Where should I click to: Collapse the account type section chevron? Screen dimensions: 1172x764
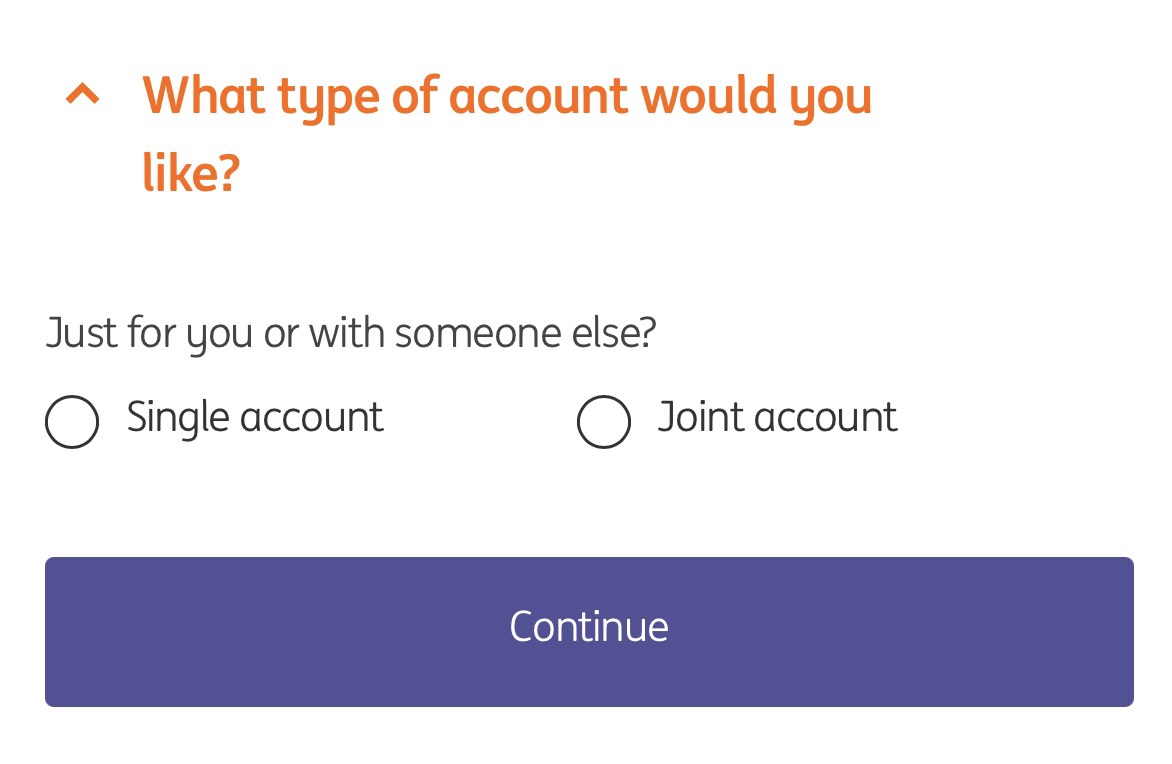82,95
